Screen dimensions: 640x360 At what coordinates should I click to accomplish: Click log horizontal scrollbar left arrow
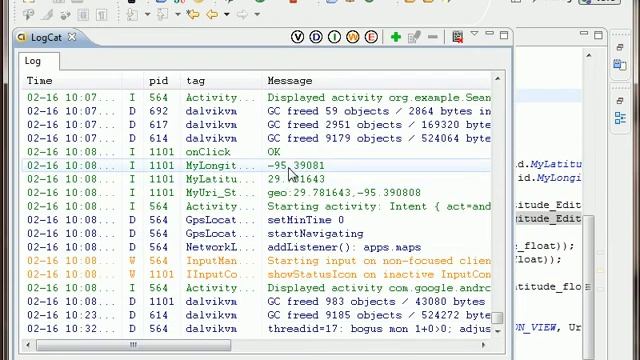pyautogui.click(x=27, y=345)
